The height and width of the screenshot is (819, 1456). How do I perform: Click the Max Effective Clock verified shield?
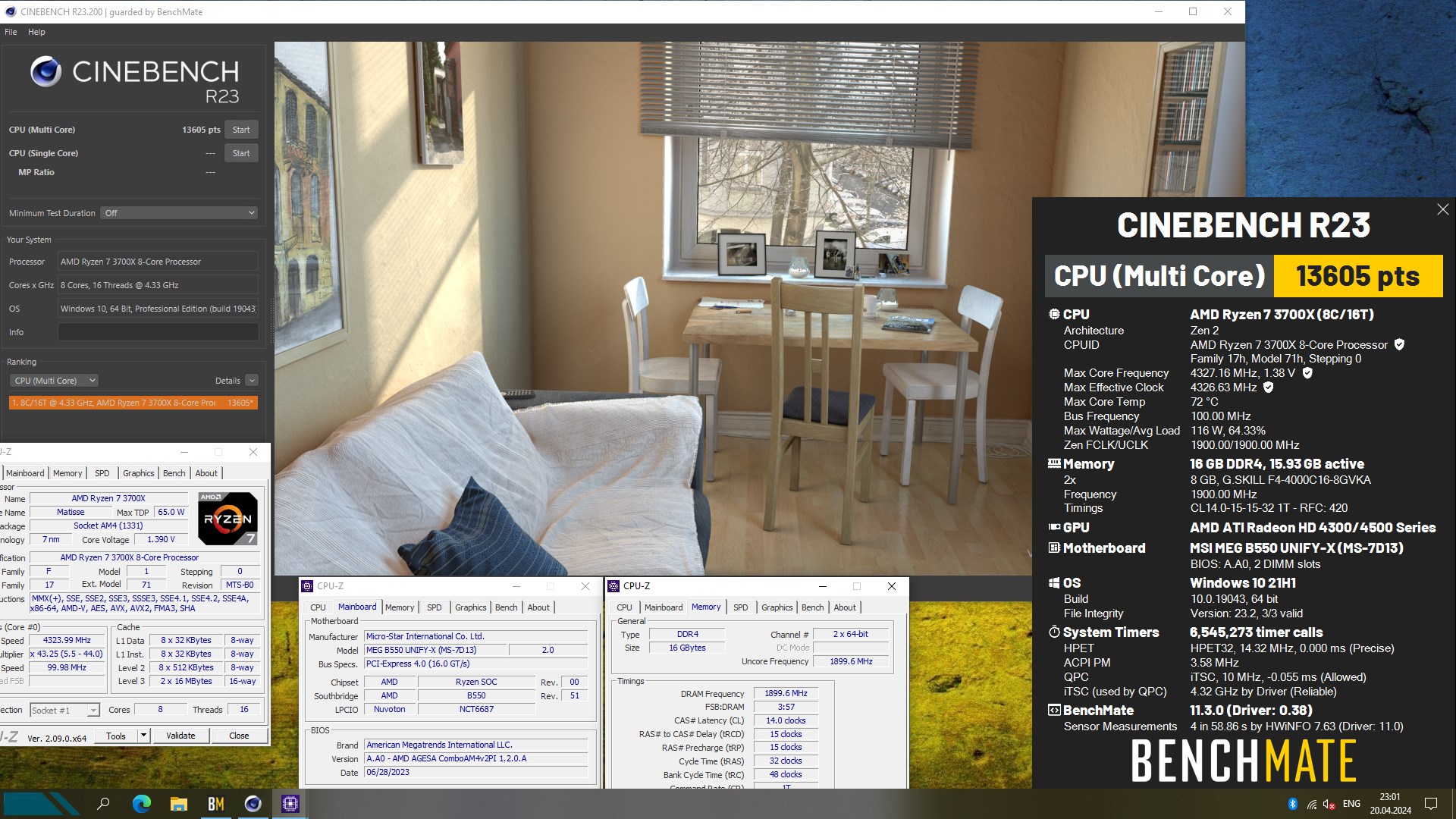tap(1268, 387)
